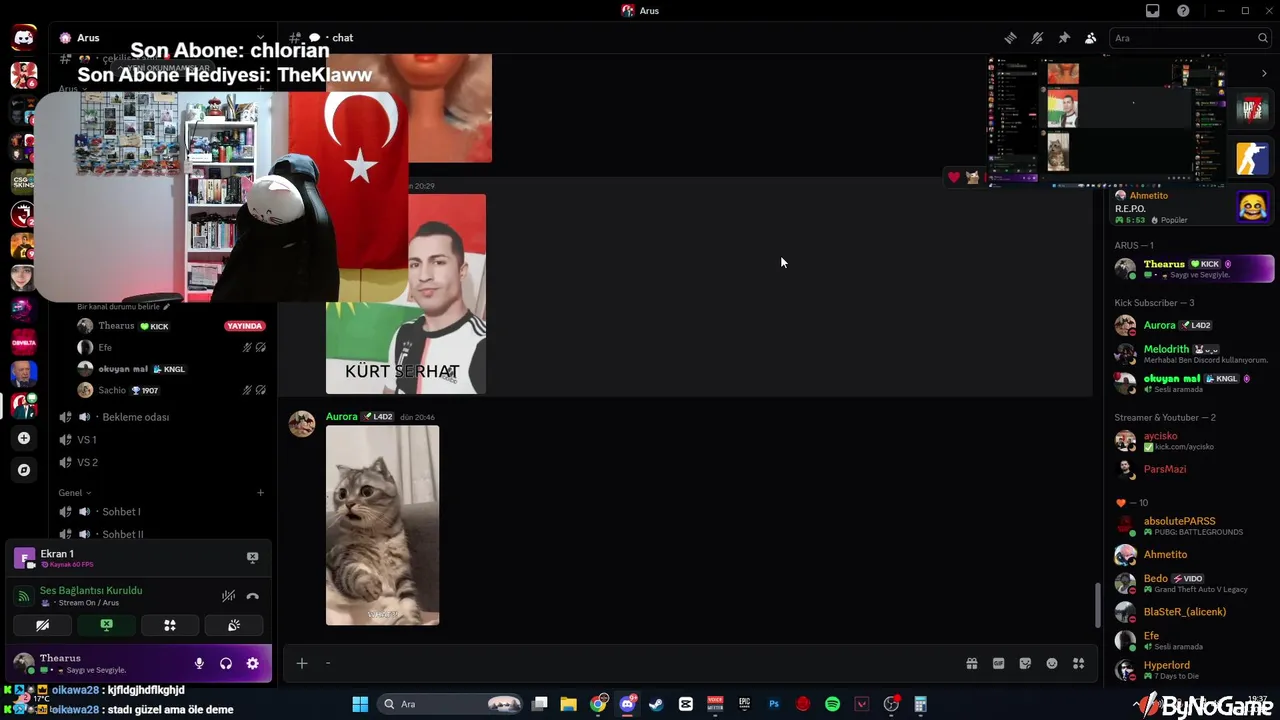This screenshot has height=720, width=1280.
Task: Select Efe in the voice channel list
Action: (105, 347)
